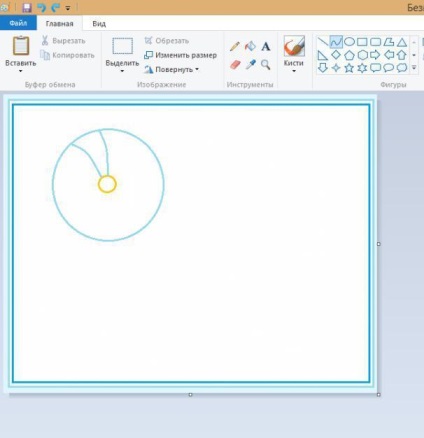
Task: Click the Undo arrow in quick access
Action: (x=41, y=7)
